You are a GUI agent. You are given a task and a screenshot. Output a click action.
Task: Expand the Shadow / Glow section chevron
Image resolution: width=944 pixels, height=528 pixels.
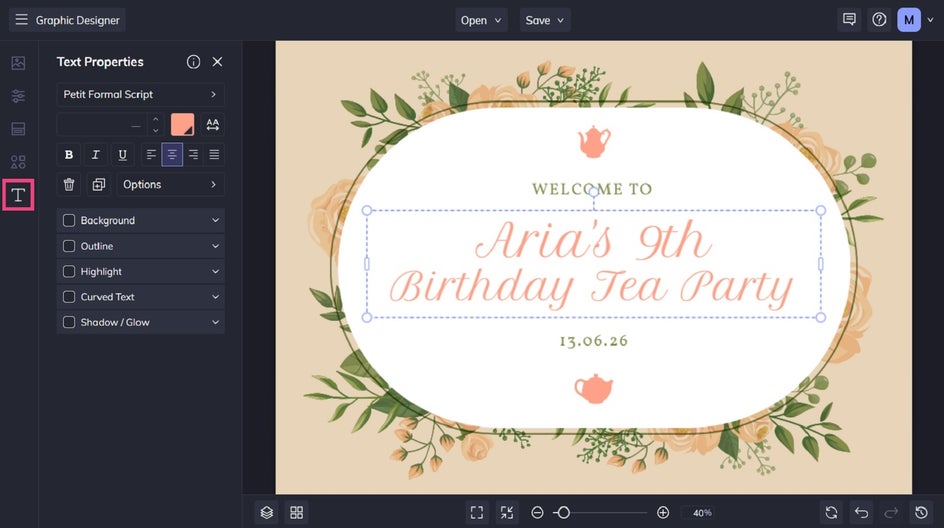tap(215, 322)
